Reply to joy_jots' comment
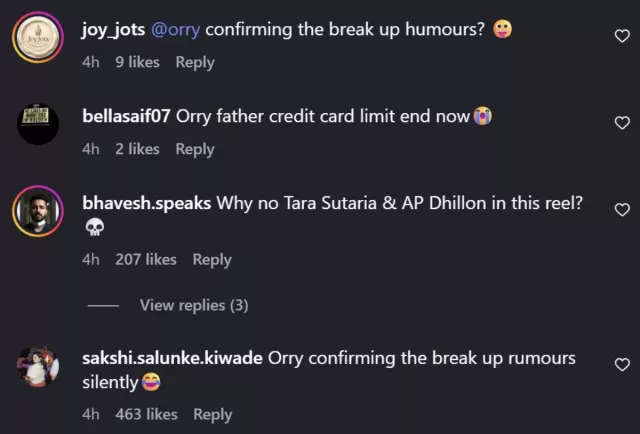 coord(195,62)
